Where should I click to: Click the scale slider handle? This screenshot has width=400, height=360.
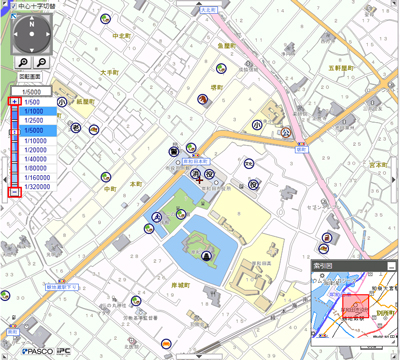tap(15, 132)
